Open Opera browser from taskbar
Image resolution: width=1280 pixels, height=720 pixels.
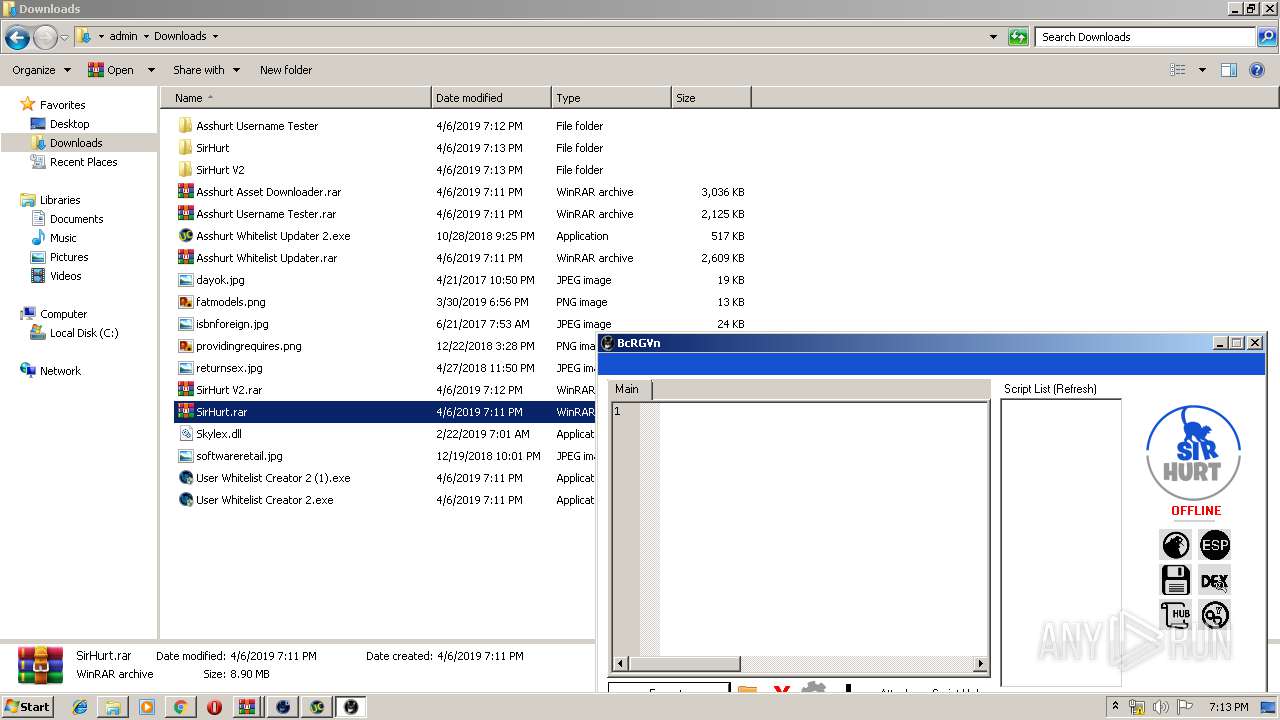[214, 707]
